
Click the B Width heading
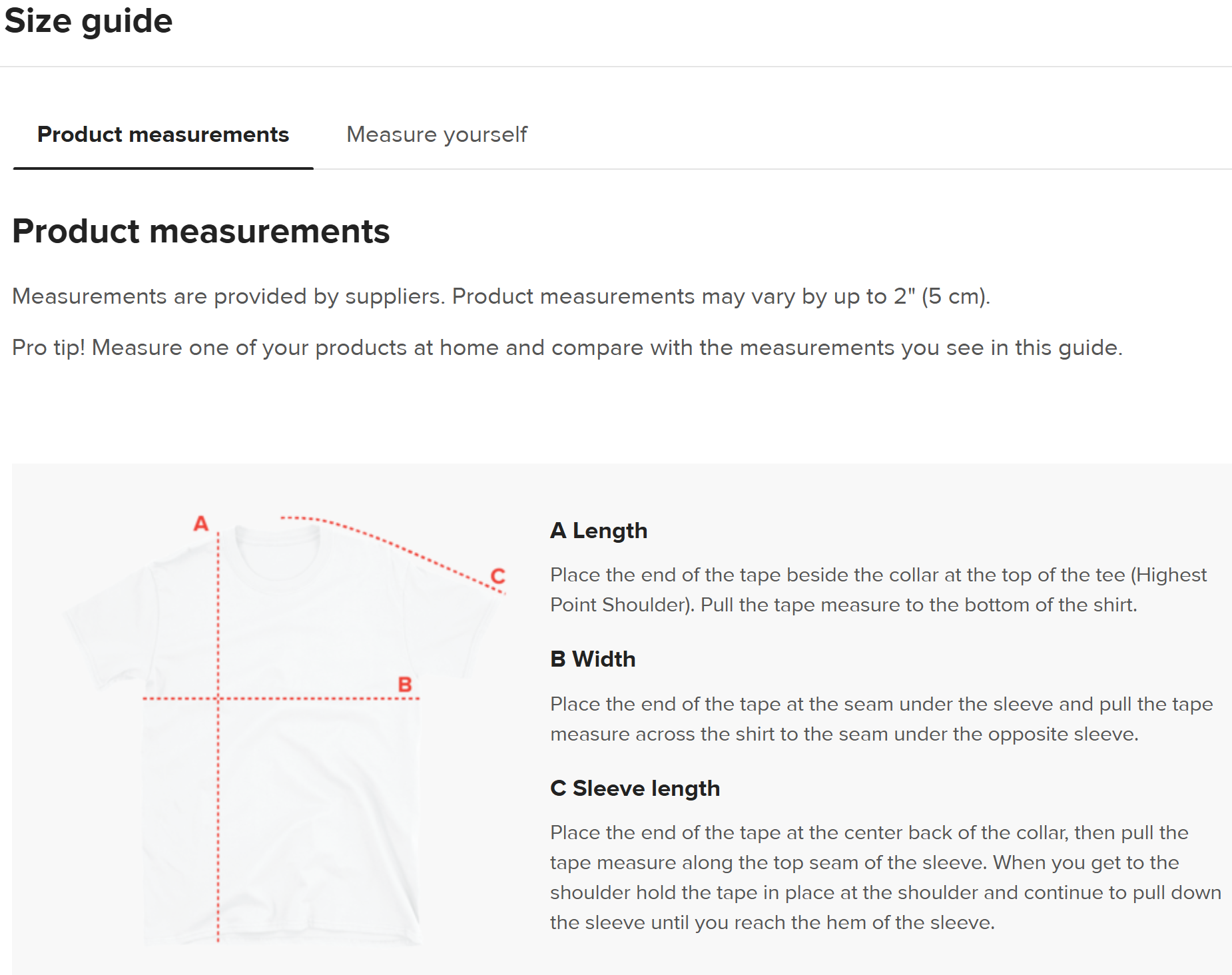[592, 659]
